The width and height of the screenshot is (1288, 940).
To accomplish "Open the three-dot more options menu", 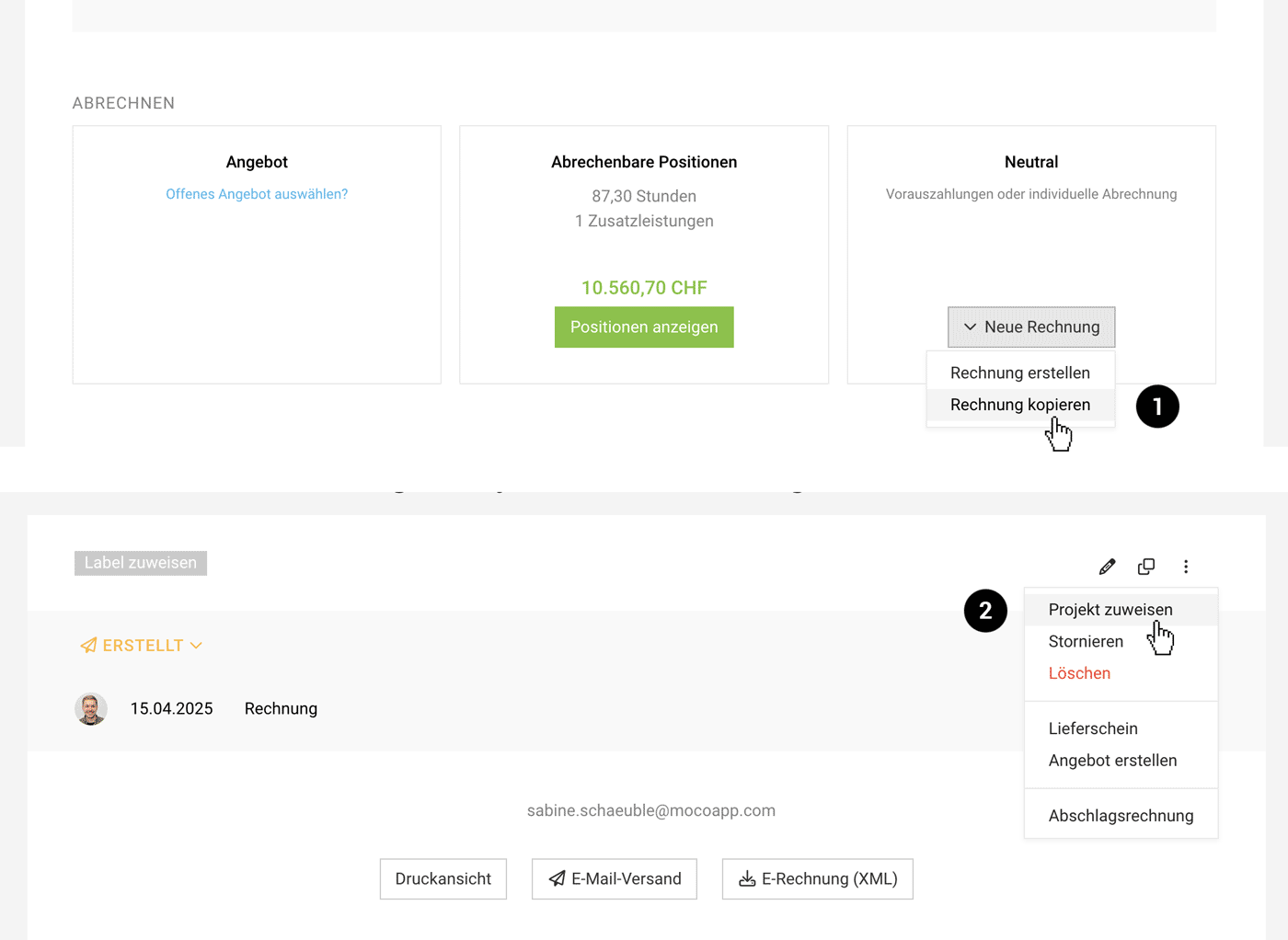I will [x=1186, y=567].
